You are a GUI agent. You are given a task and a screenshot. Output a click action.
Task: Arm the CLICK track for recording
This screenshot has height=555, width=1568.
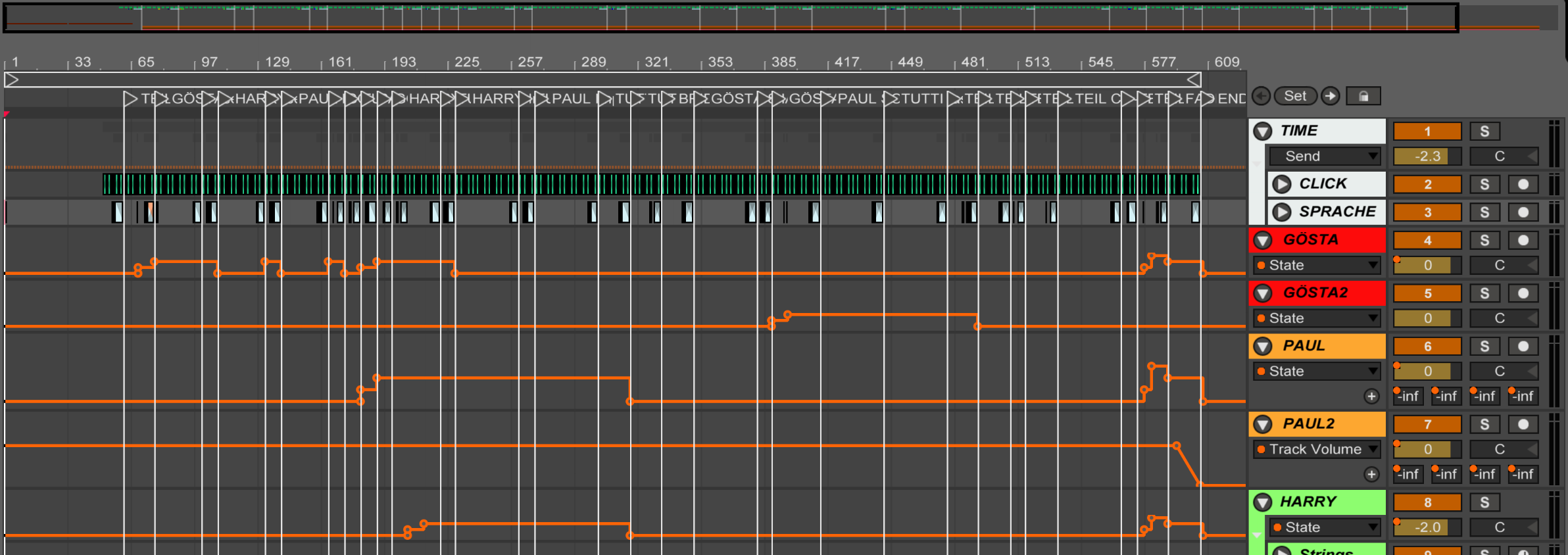coord(1523,184)
